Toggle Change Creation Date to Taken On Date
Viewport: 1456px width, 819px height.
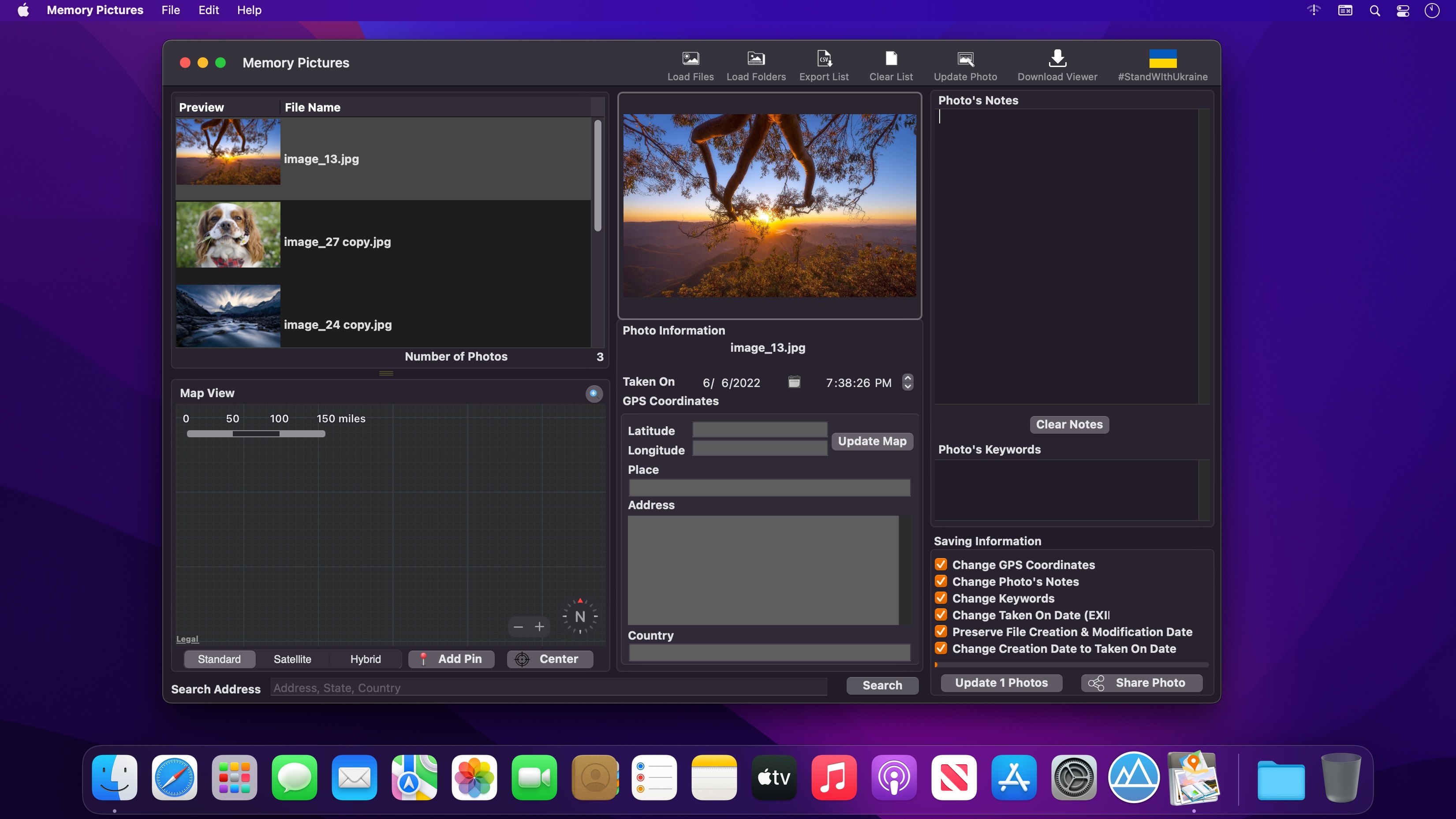[941, 648]
